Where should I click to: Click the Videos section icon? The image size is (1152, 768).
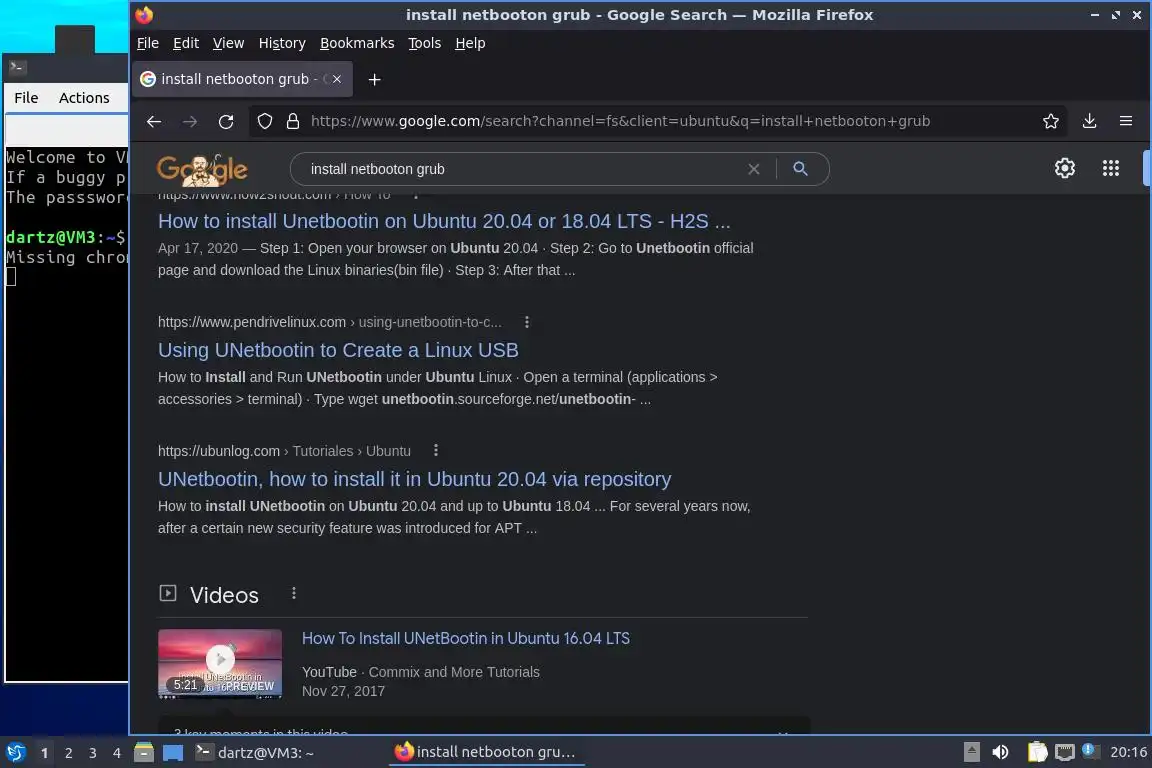pos(168,593)
